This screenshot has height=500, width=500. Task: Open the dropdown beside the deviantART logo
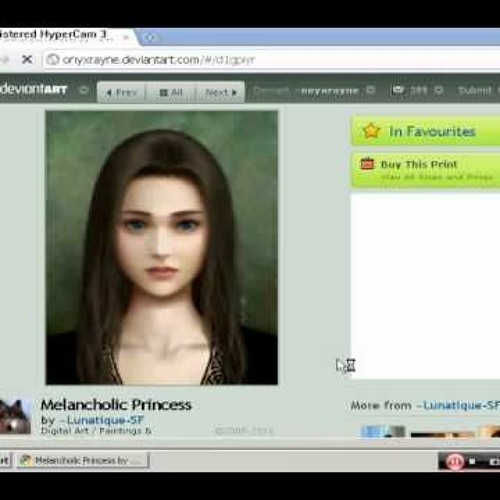pos(84,90)
